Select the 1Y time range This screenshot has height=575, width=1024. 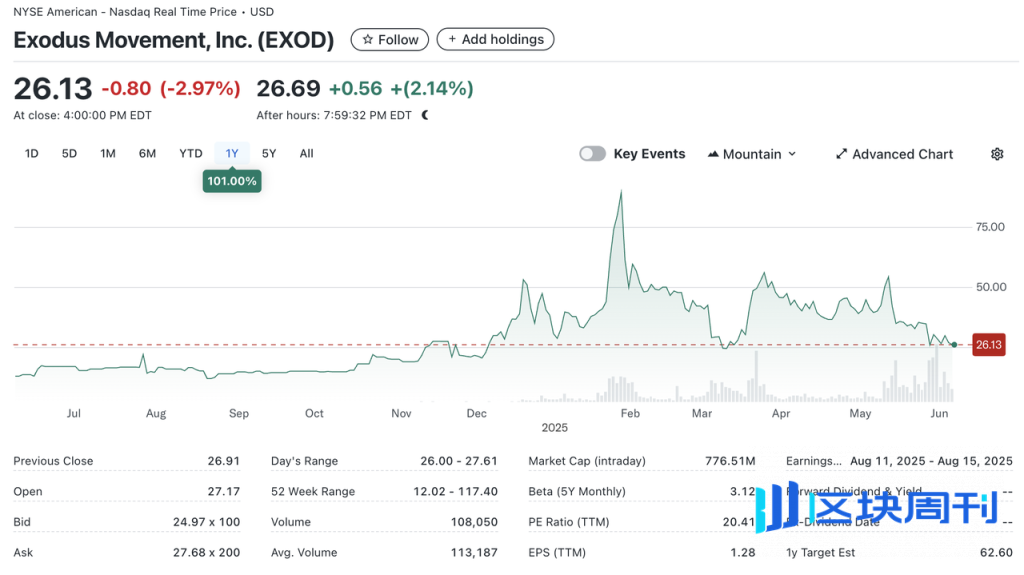232,154
